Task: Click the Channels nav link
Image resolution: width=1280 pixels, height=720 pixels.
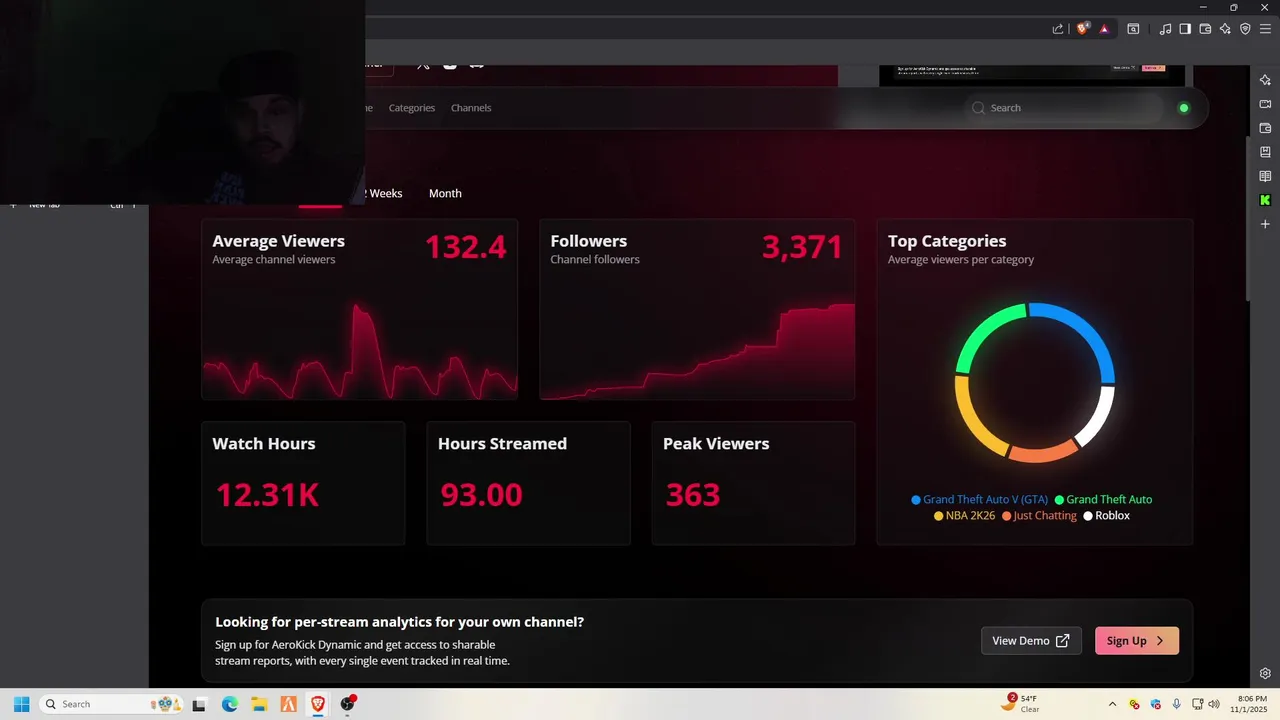Action: tap(471, 108)
